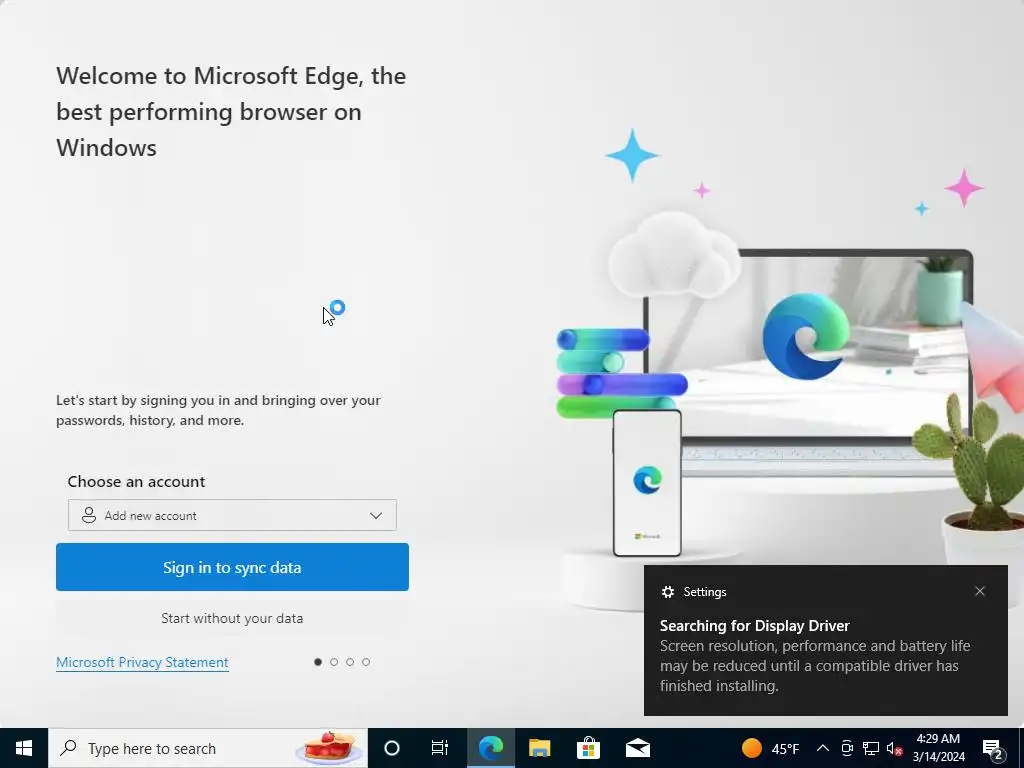1024x768 pixels.
Task: Open the Mail app on taskbar
Action: pos(637,748)
